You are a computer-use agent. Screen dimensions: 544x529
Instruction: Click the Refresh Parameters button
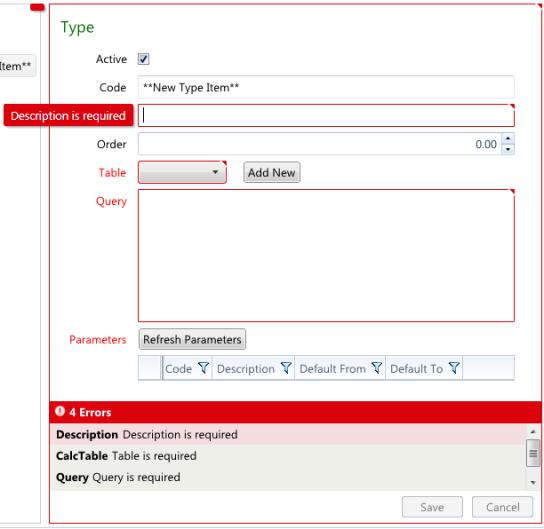tap(192, 339)
